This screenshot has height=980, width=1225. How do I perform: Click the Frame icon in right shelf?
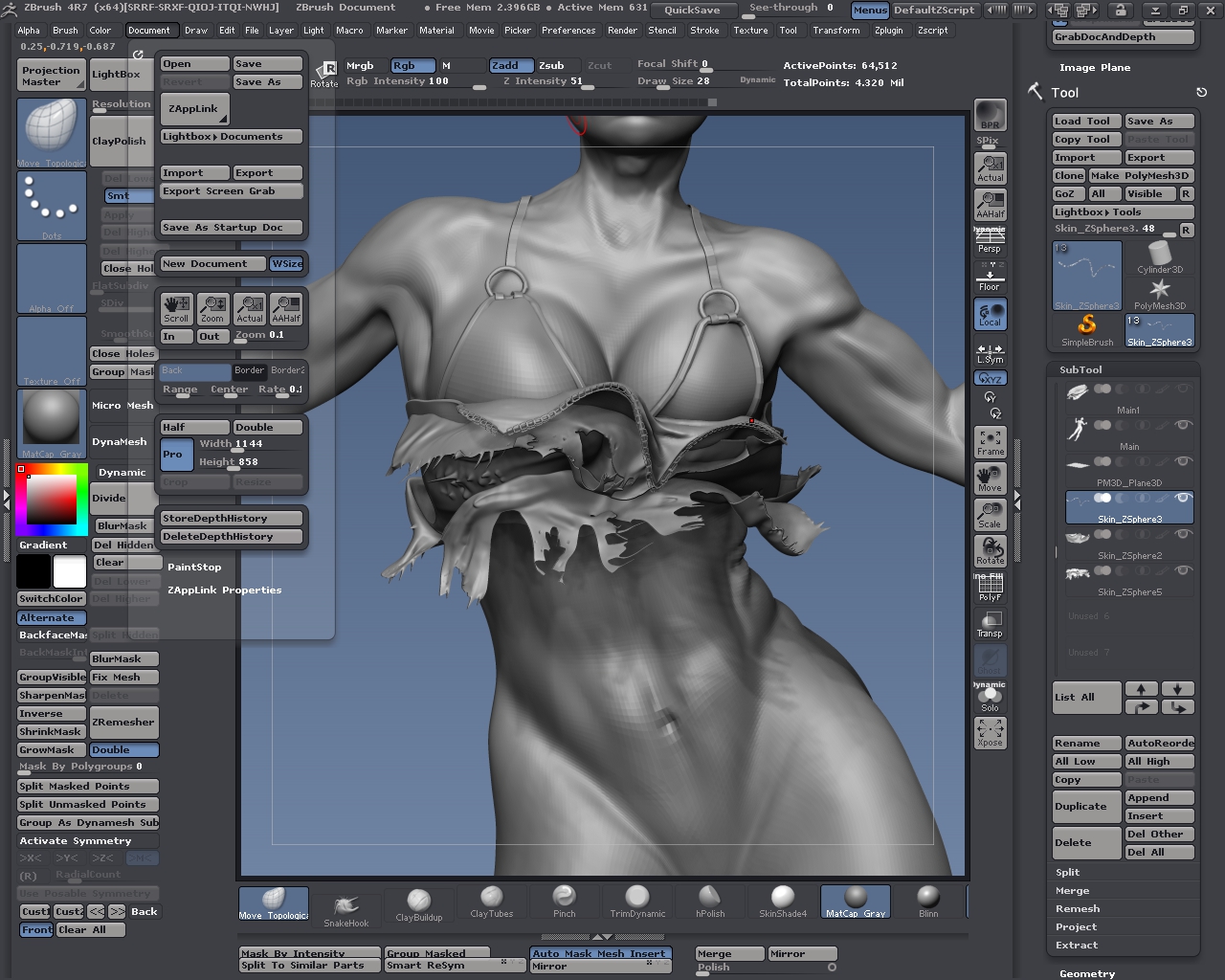(990, 442)
